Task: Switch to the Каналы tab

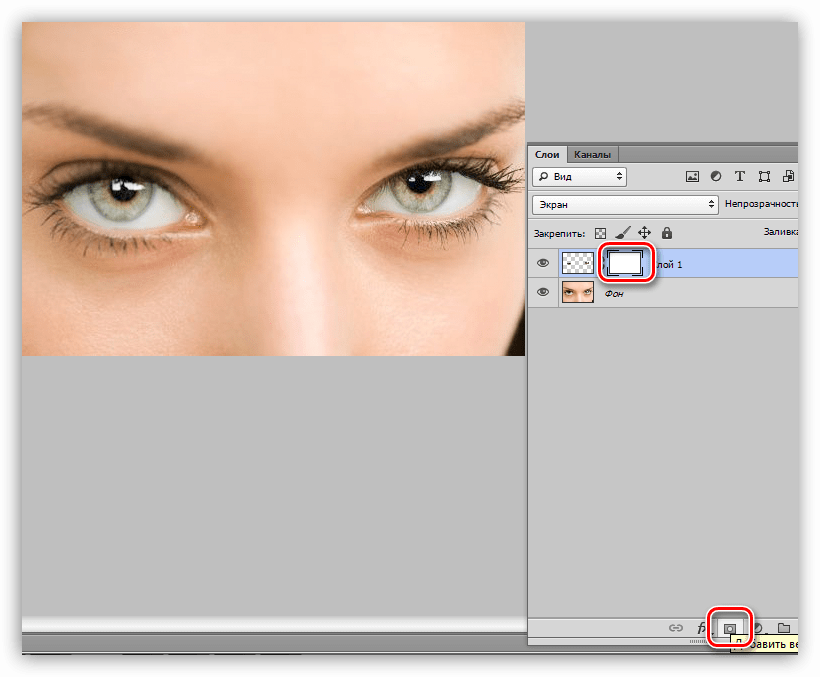Action: 592,155
